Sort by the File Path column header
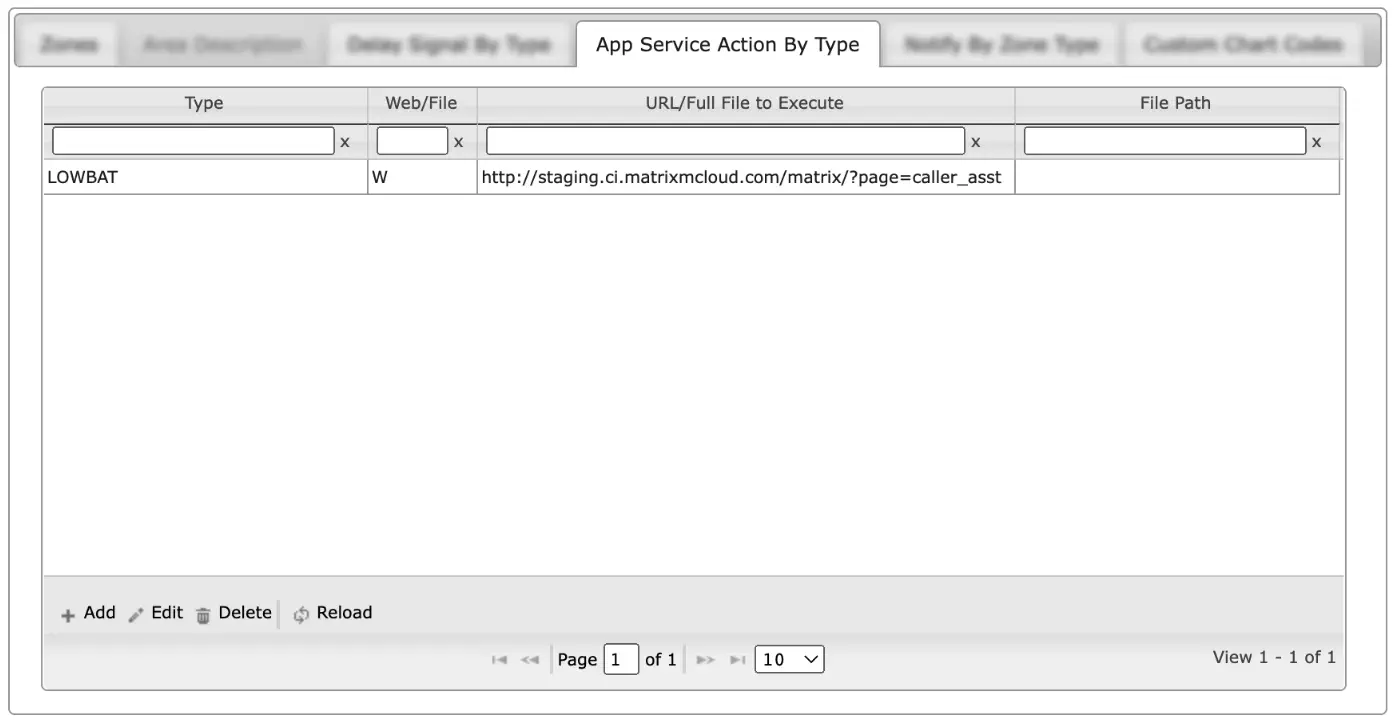The width and height of the screenshot is (1398, 724). 1176,103
